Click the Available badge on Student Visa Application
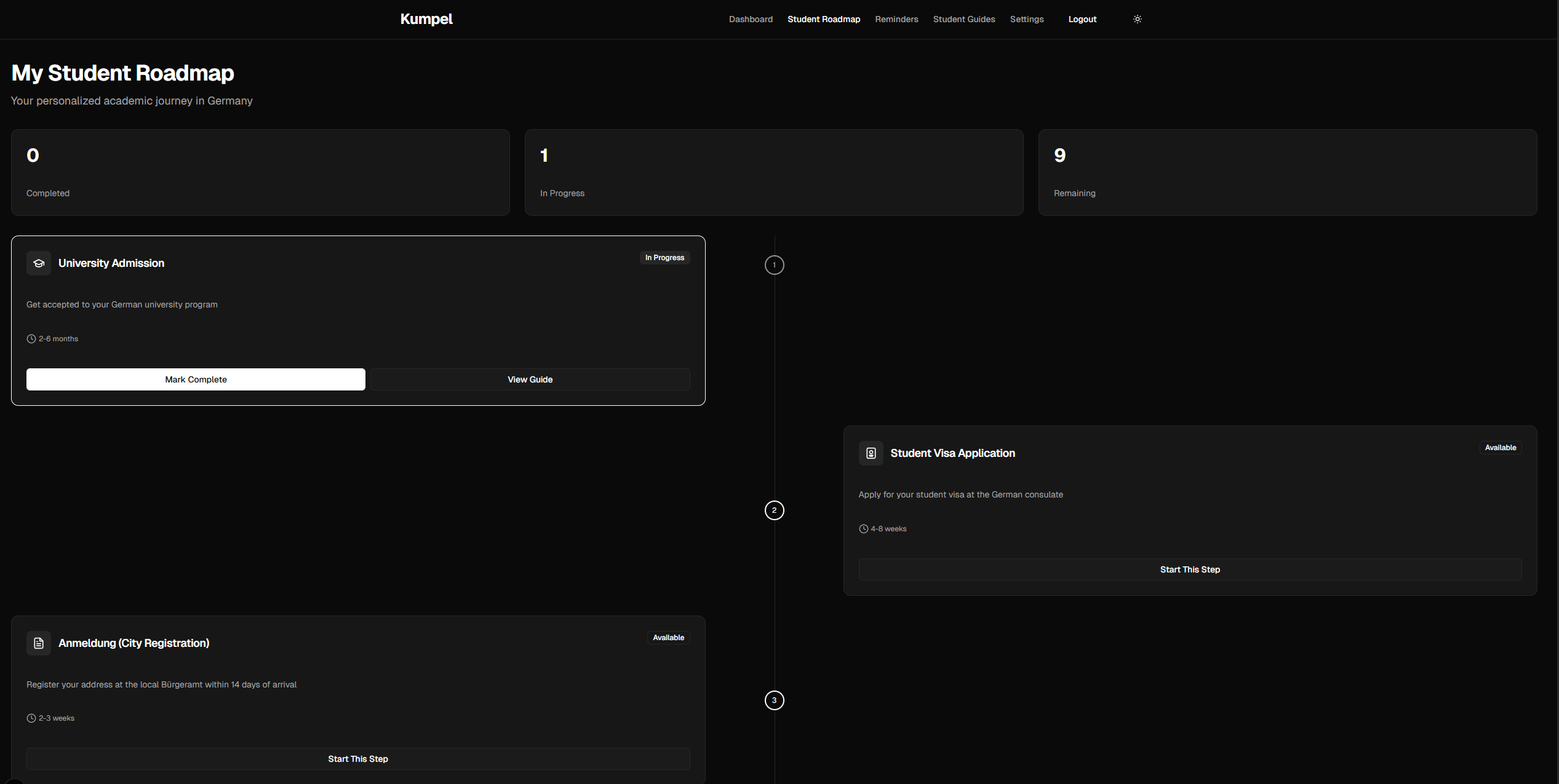1559x784 pixels. tap(1500, 448)
